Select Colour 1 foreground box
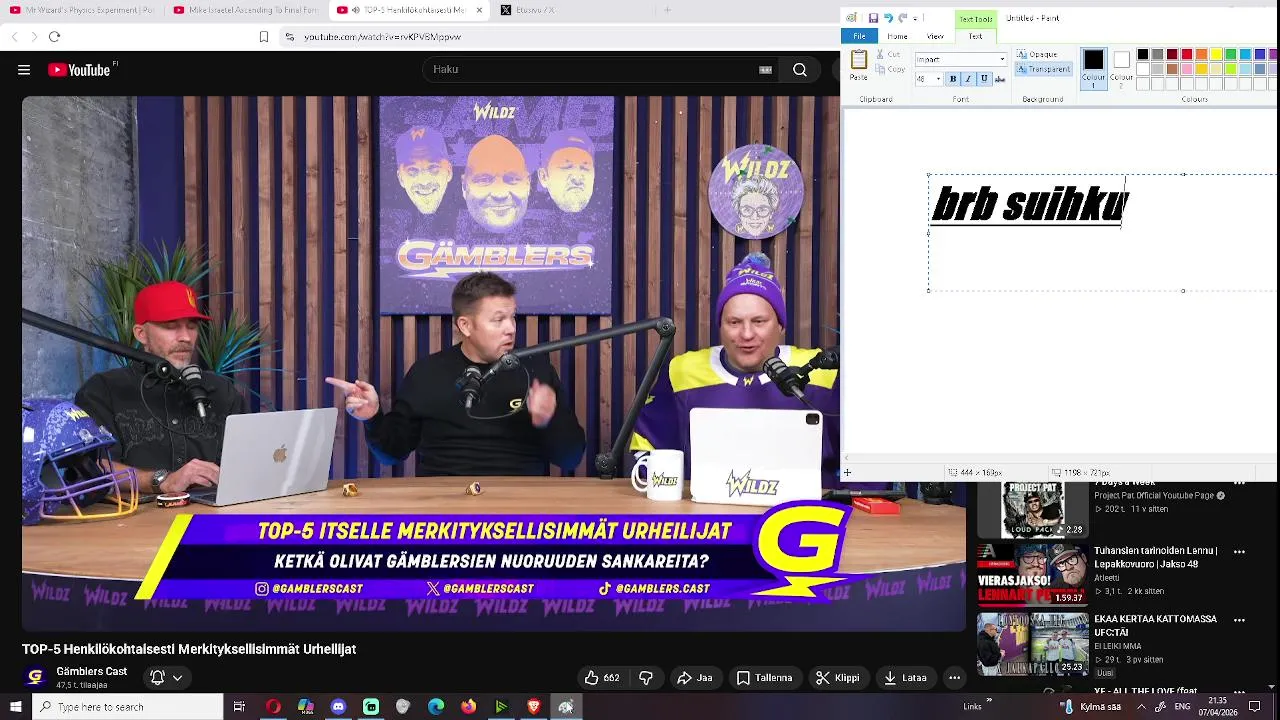This screenshot has height=720, width=1280. click(1094, 67)
